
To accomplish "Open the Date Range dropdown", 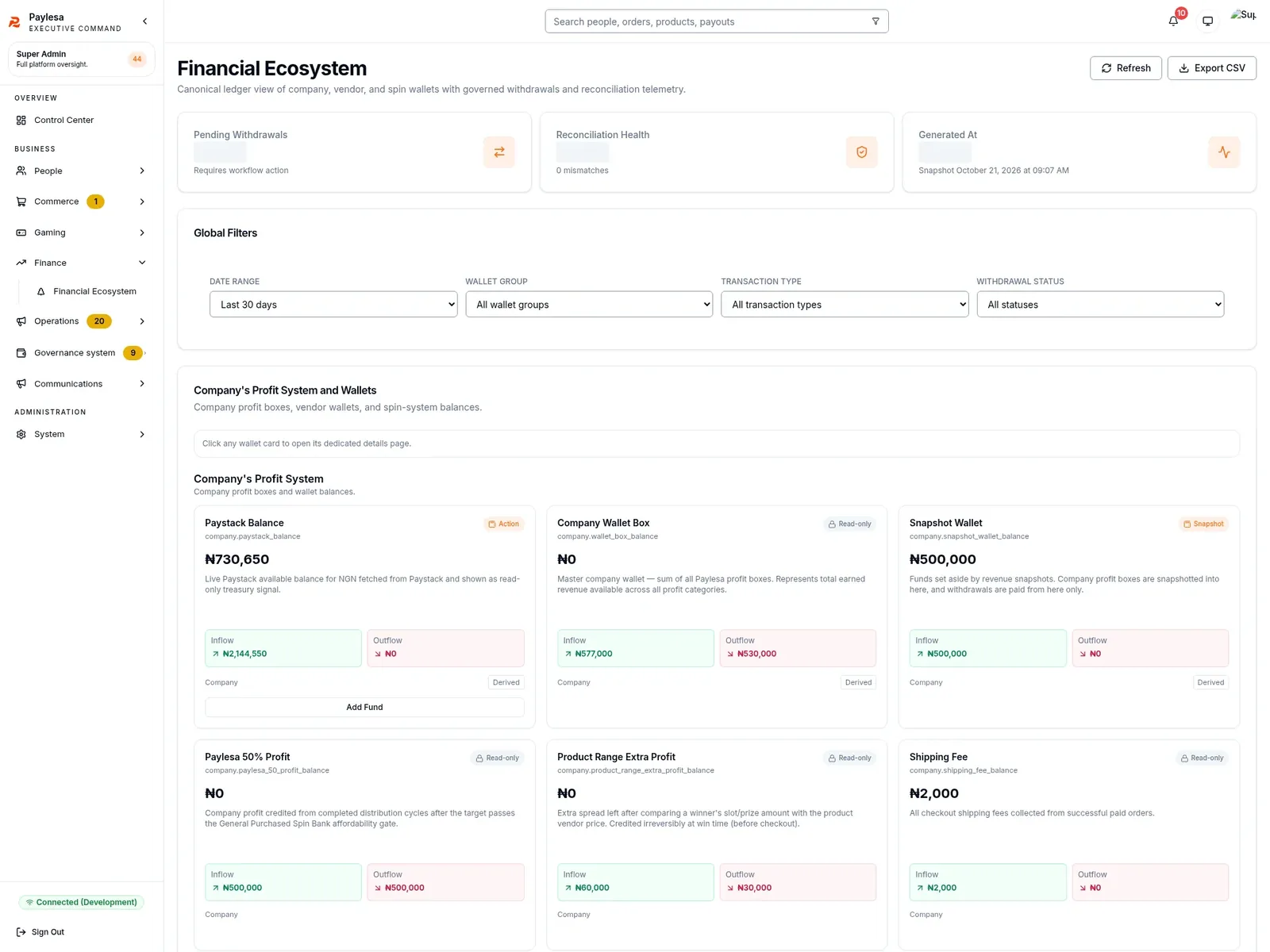I will [333, 305].
